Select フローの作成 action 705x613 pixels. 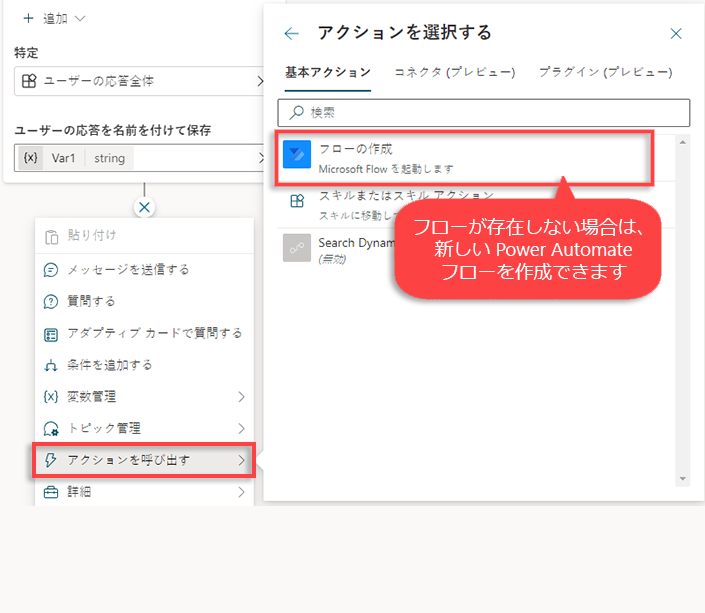(464, 158)
